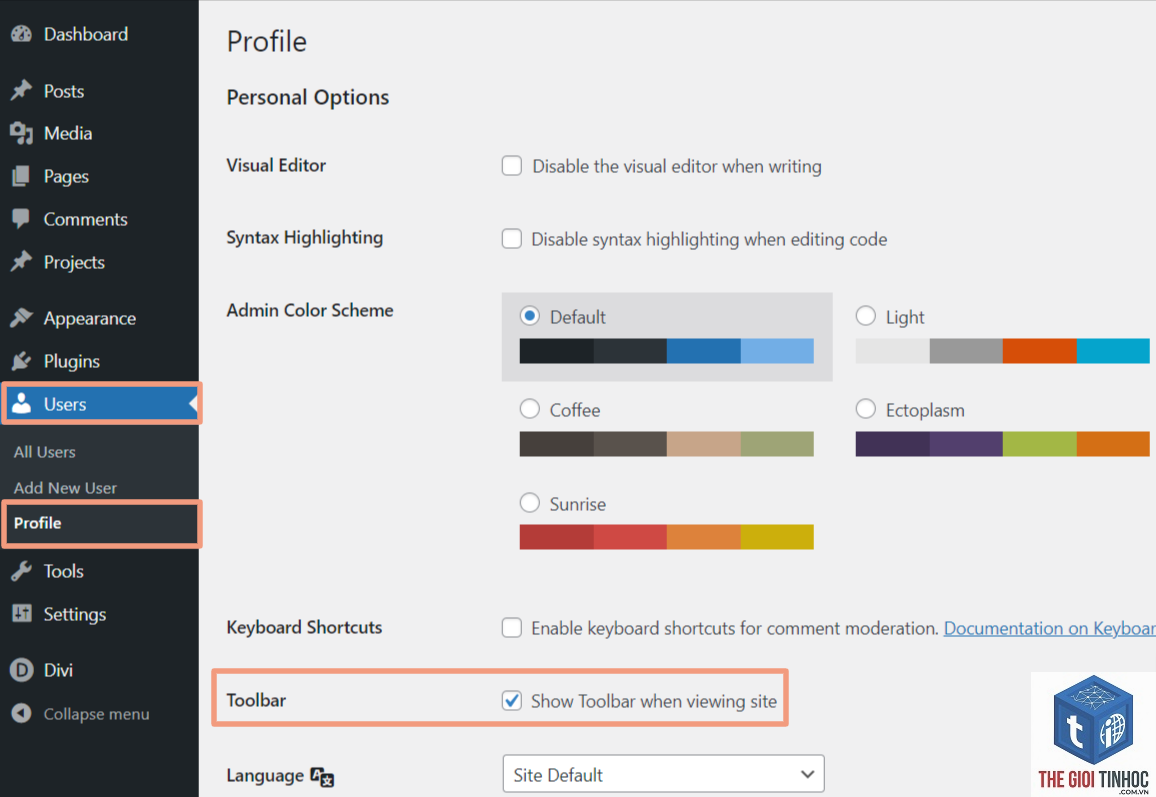Open the Appearance menu
The image size is (1156, 797).
90,319
